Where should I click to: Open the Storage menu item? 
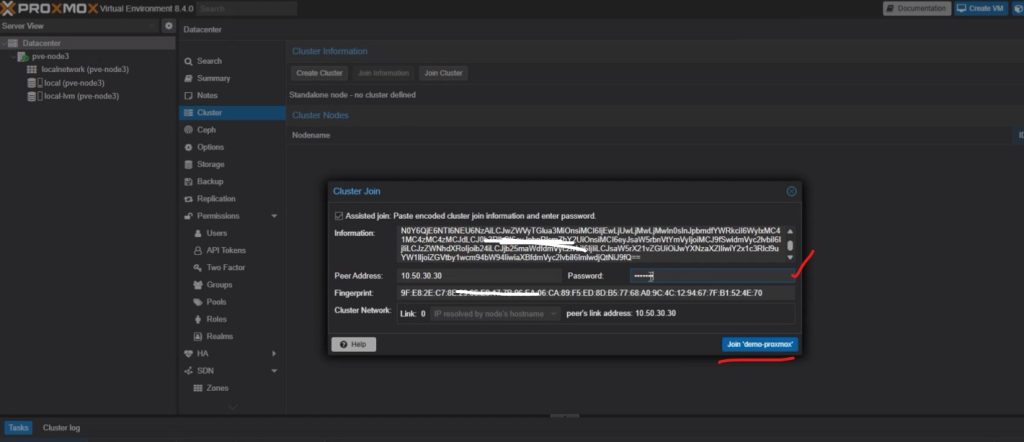pyautogui.click(x=210, y=165)
